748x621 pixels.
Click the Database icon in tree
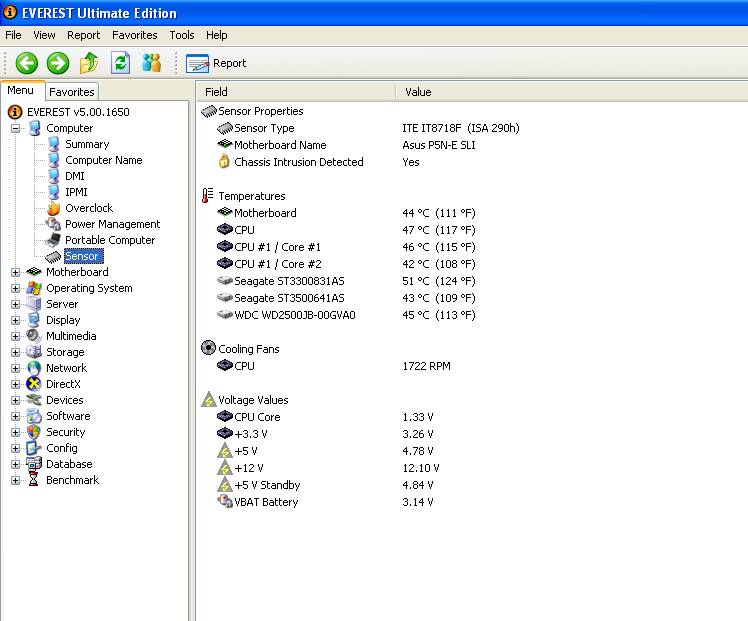[x=34, y=464]
